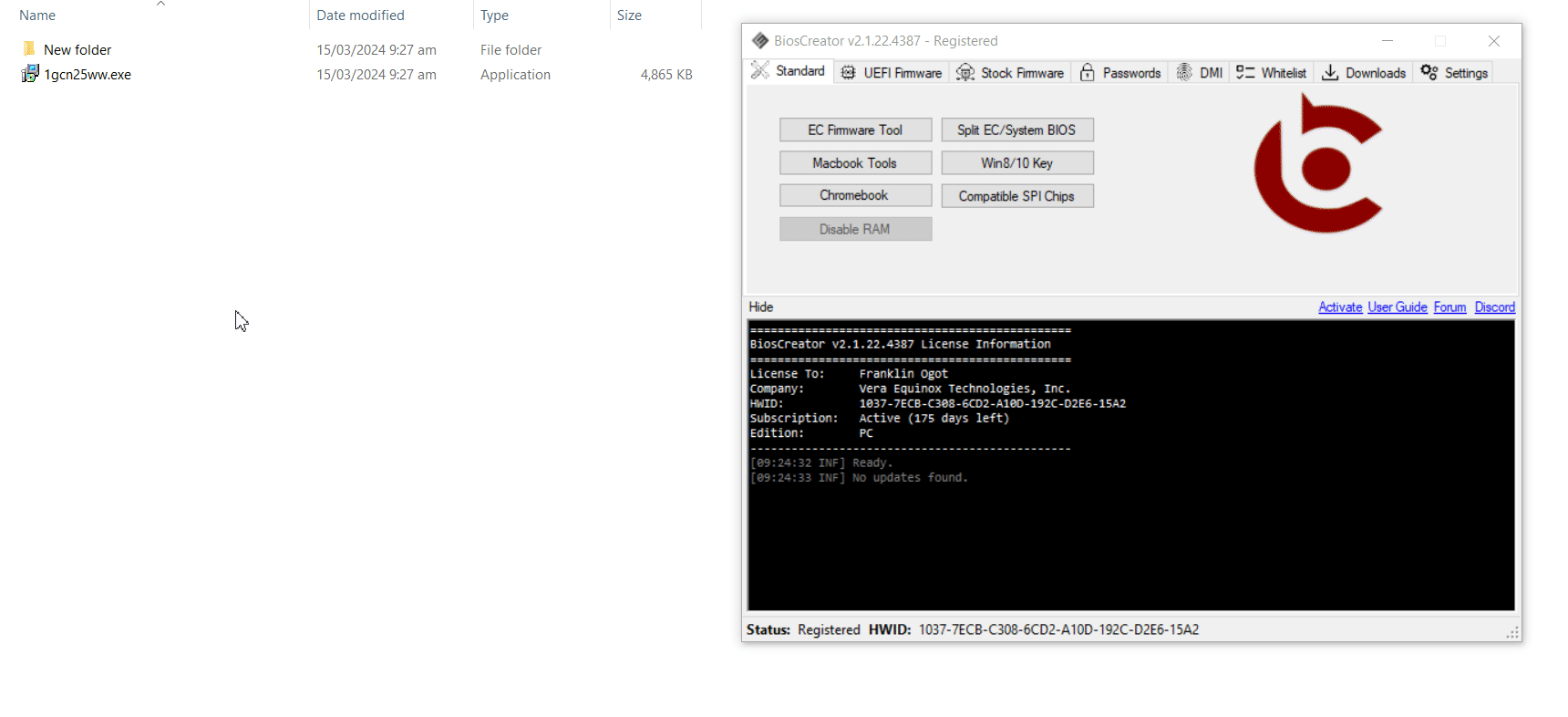Switch to the UEFI Firmware tab
The image size is (1568, 717).
pos(892,73)
